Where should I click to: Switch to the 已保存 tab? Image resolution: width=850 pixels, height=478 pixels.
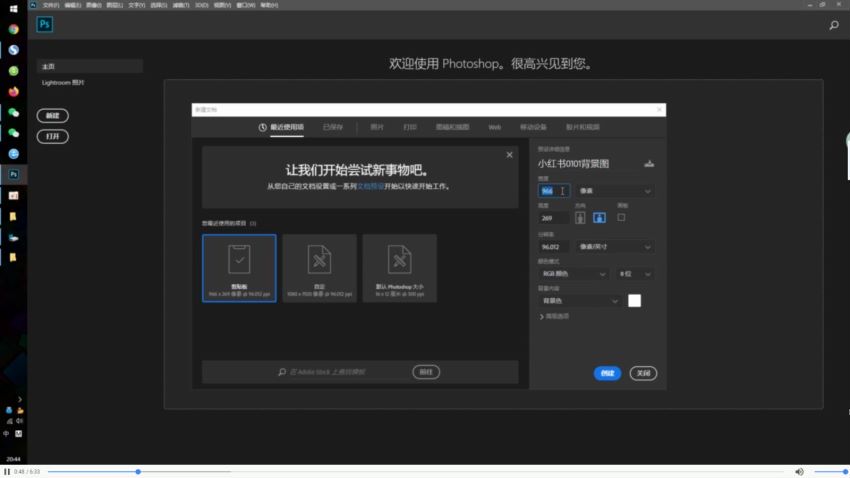[333, 127]
